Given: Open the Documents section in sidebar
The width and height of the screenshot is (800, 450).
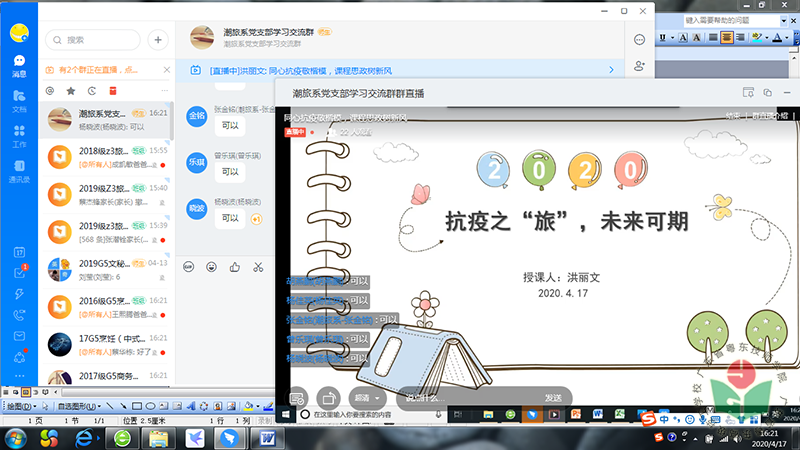Looking at the screenshot, I should click(19, 99).
